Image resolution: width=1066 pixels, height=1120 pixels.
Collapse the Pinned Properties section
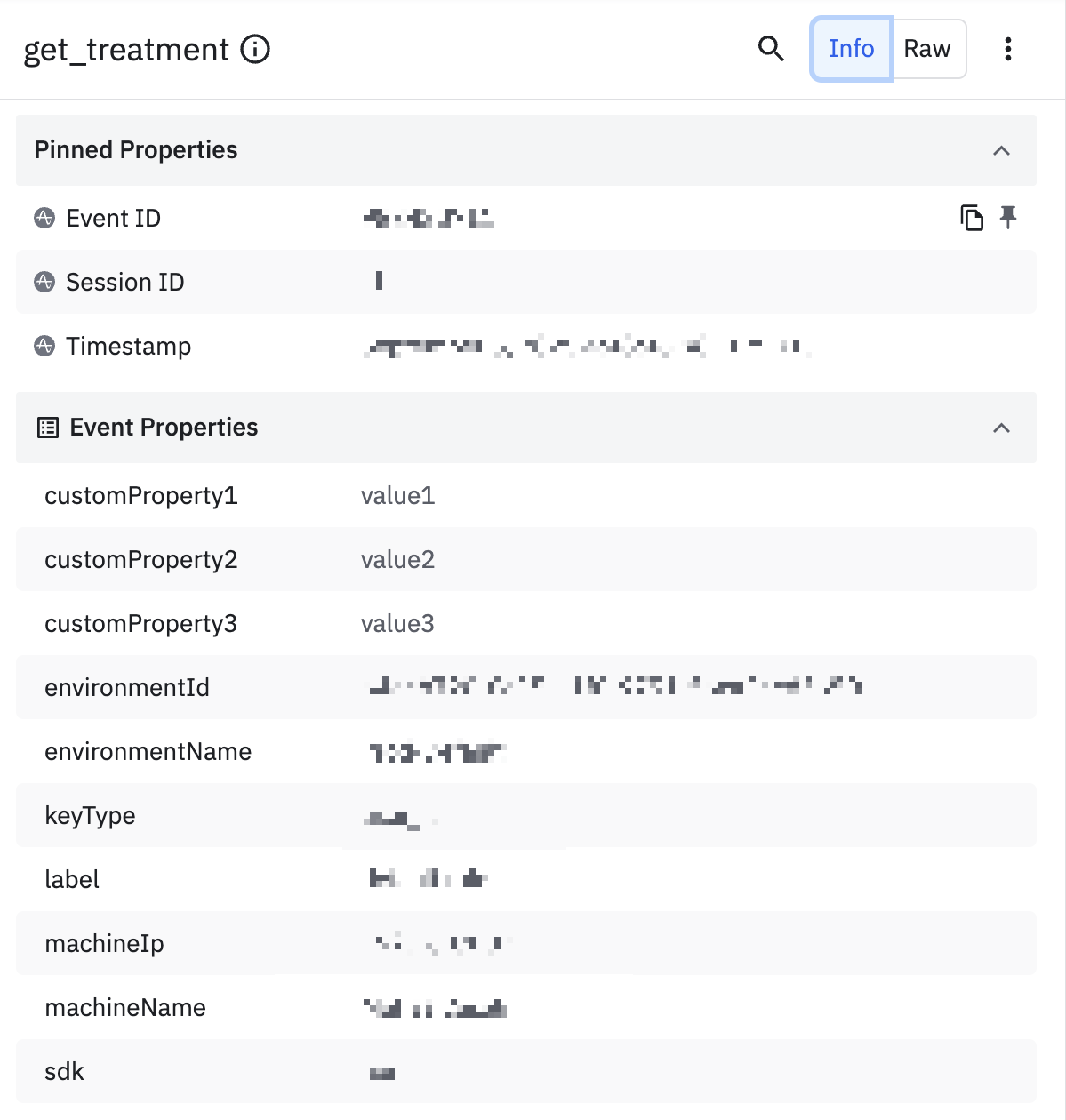[x=1001, y=150]
